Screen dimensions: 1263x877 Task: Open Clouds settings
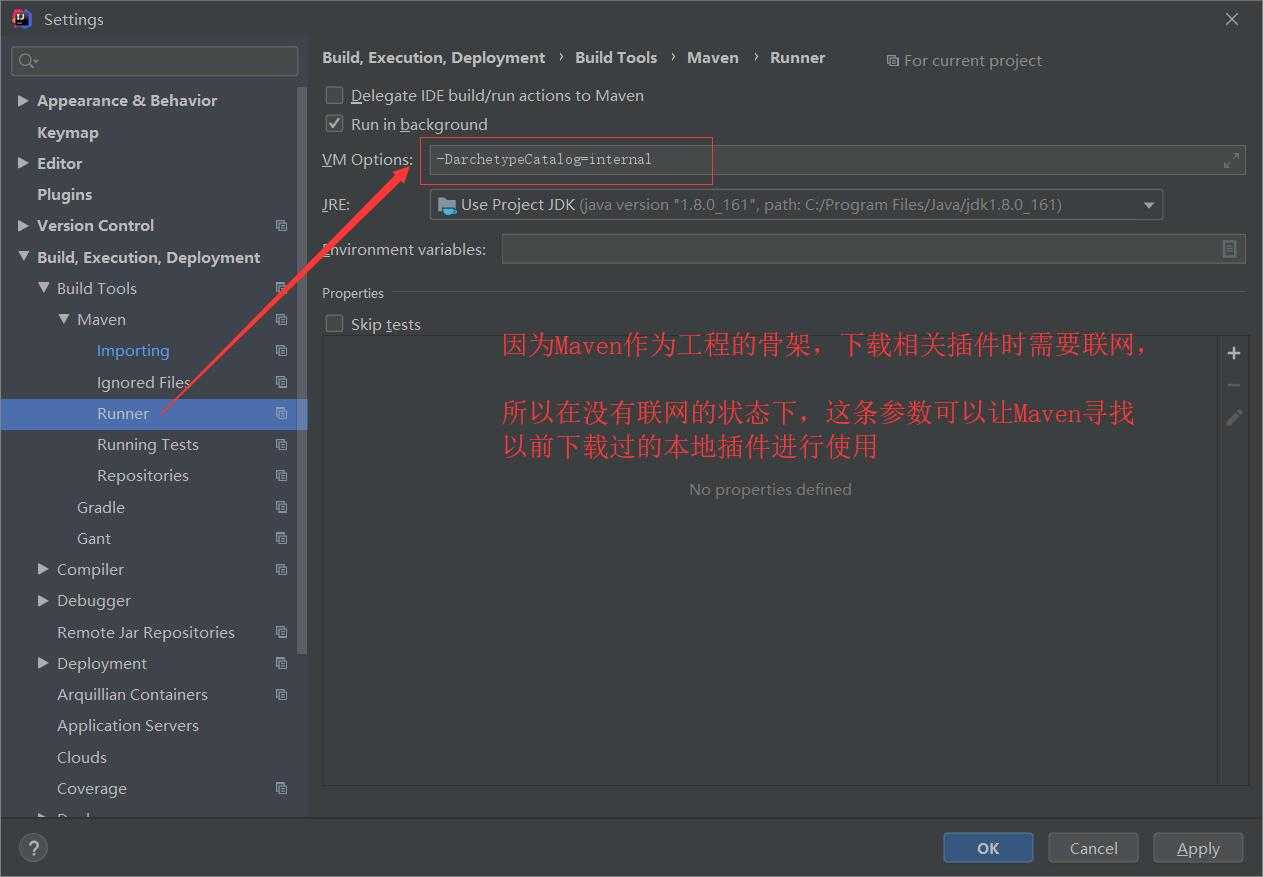pyautogui.click(x=82, y=757)
